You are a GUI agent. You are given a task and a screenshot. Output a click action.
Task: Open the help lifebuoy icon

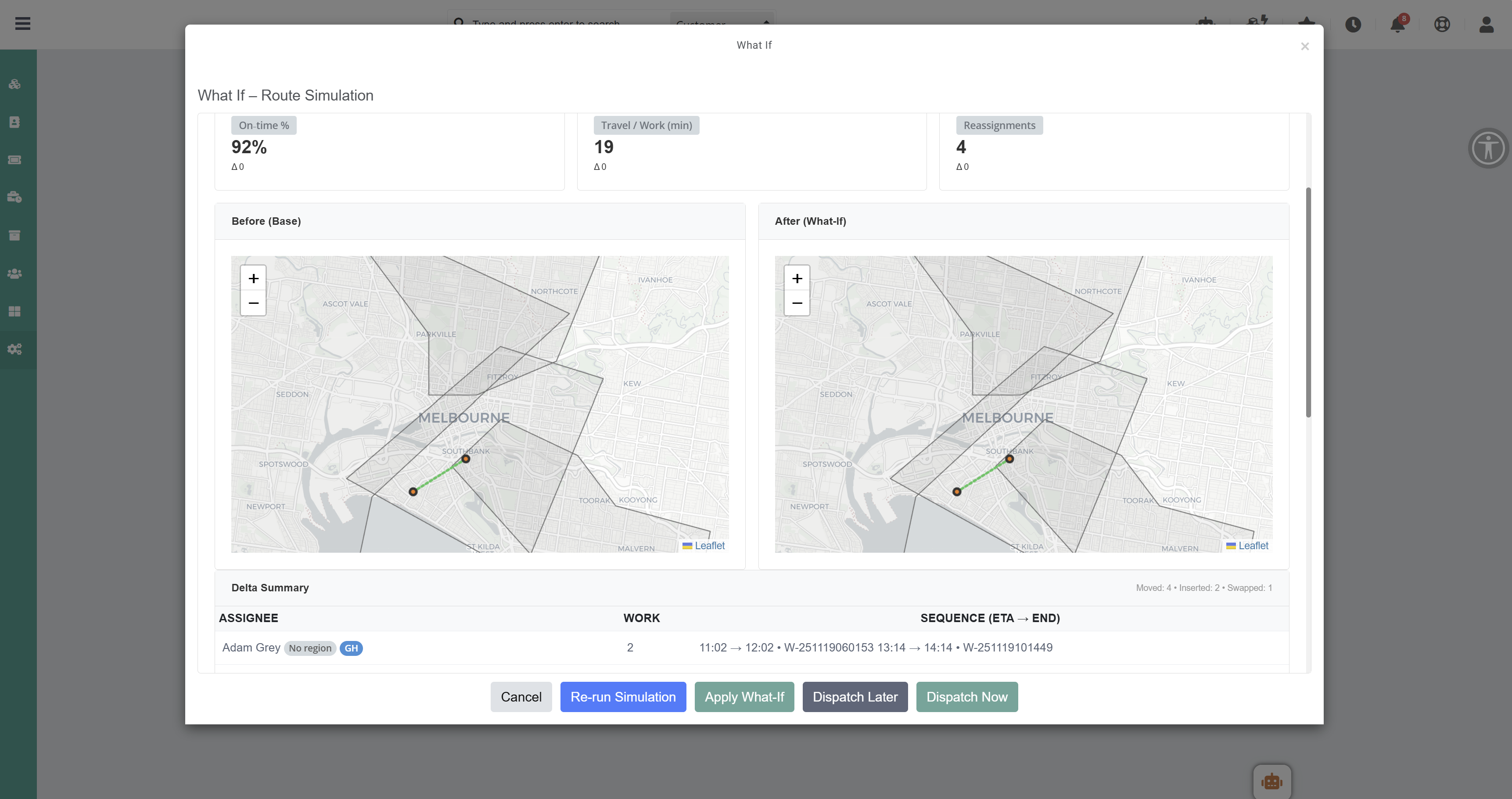tap(1442, 25)
